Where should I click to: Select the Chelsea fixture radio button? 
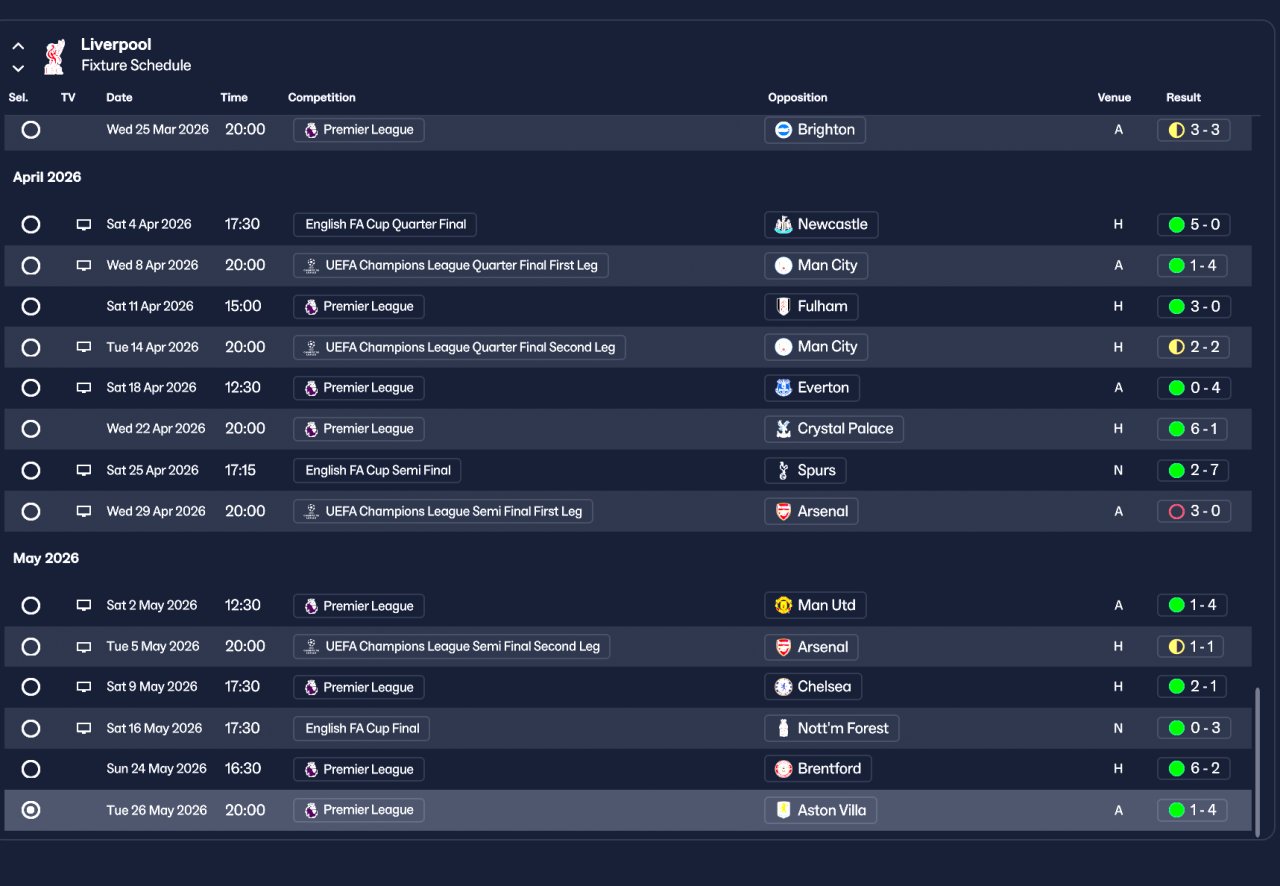tap(31, 688)
